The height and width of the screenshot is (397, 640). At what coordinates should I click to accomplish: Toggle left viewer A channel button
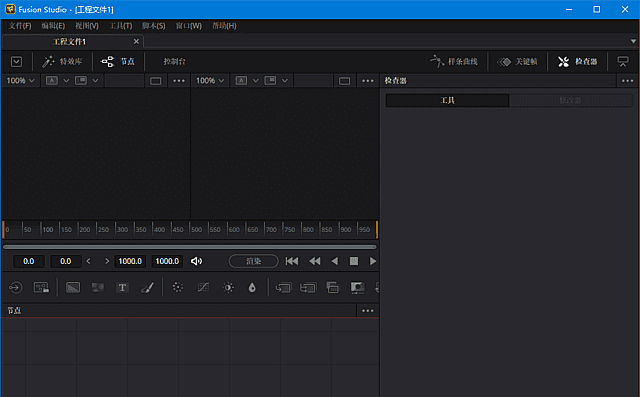(x=51, y=81)
